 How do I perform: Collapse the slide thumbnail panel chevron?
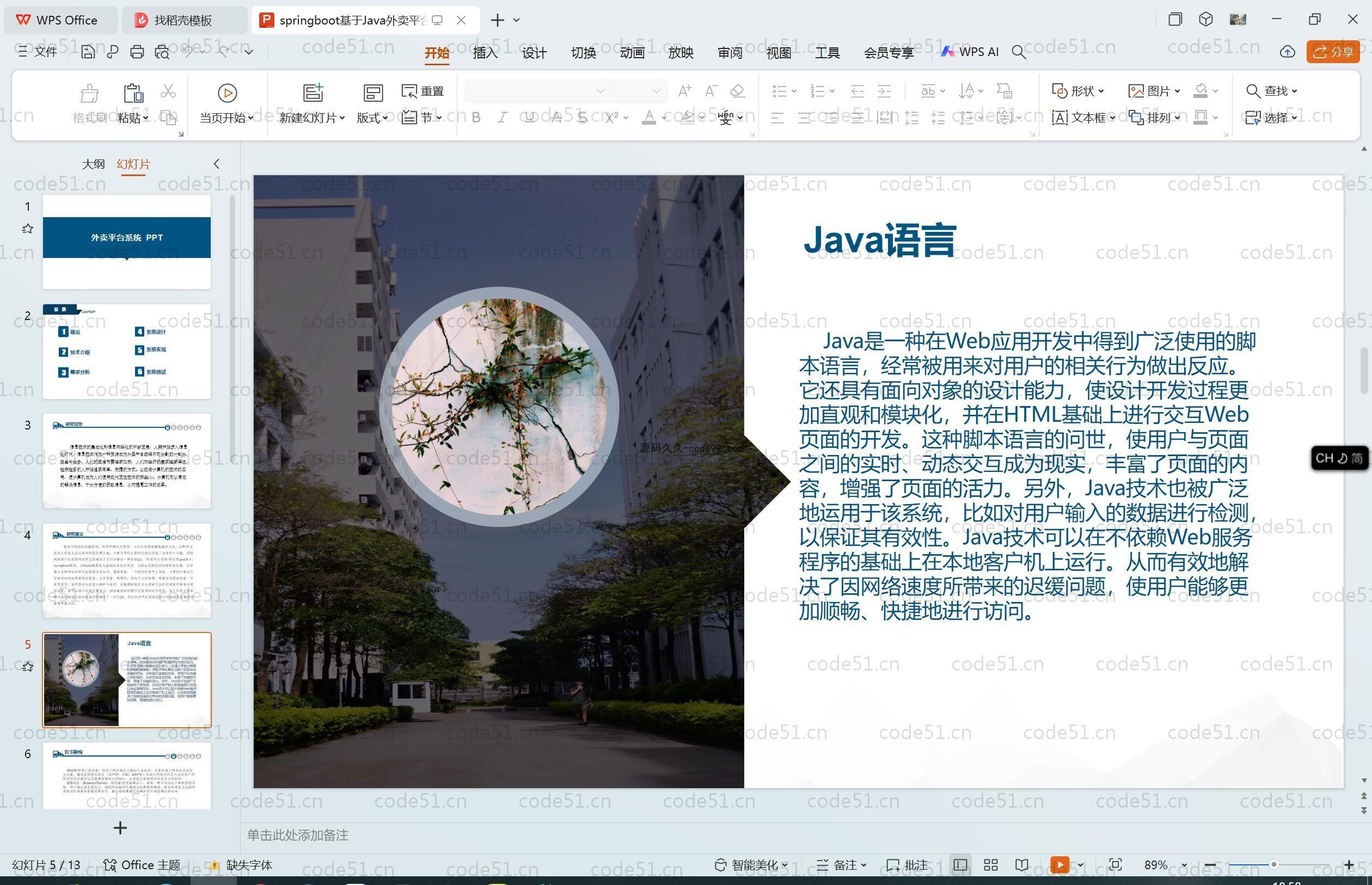[216, 164]
